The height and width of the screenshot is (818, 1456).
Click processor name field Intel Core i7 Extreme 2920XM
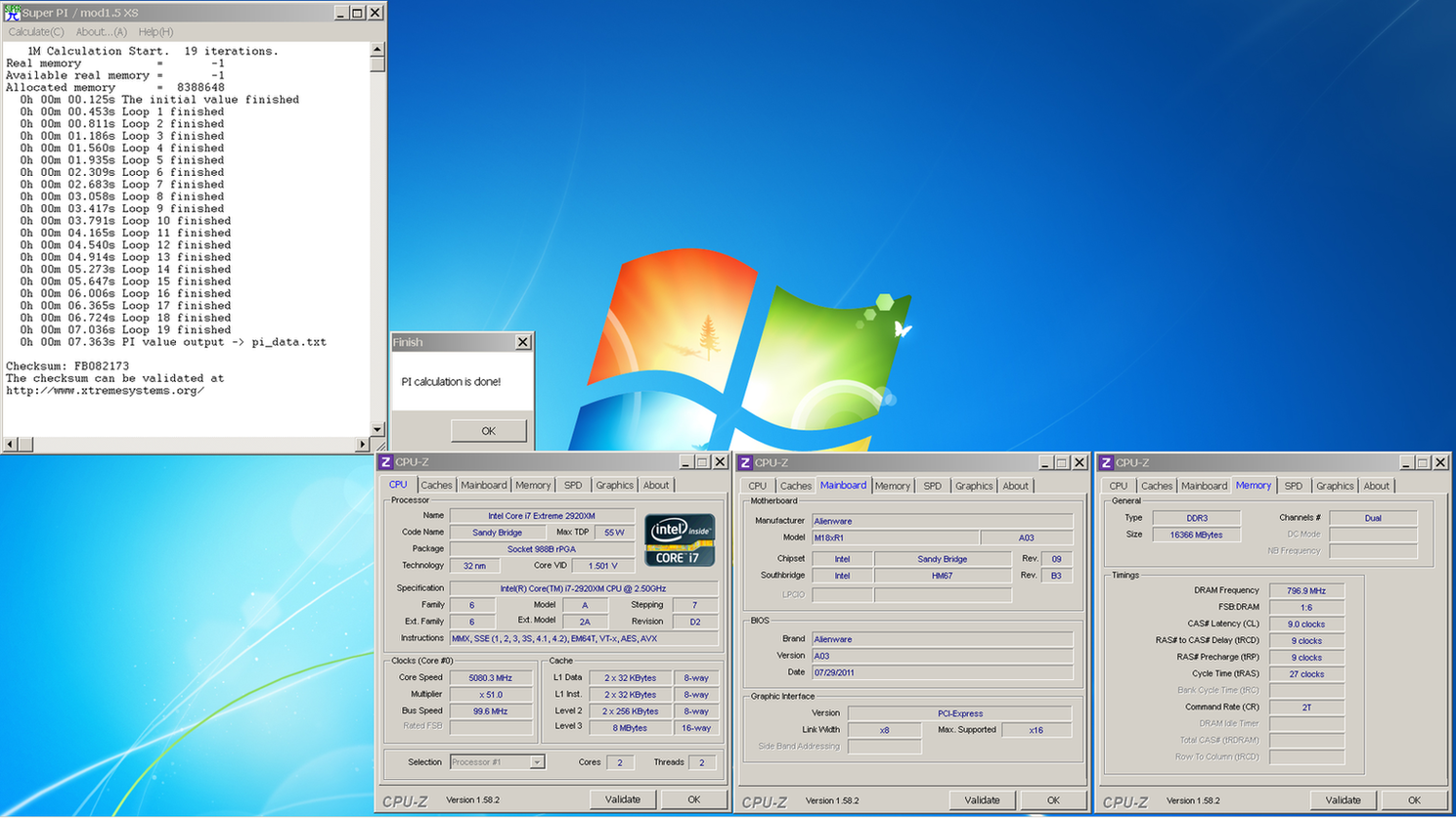click(542, 516)
